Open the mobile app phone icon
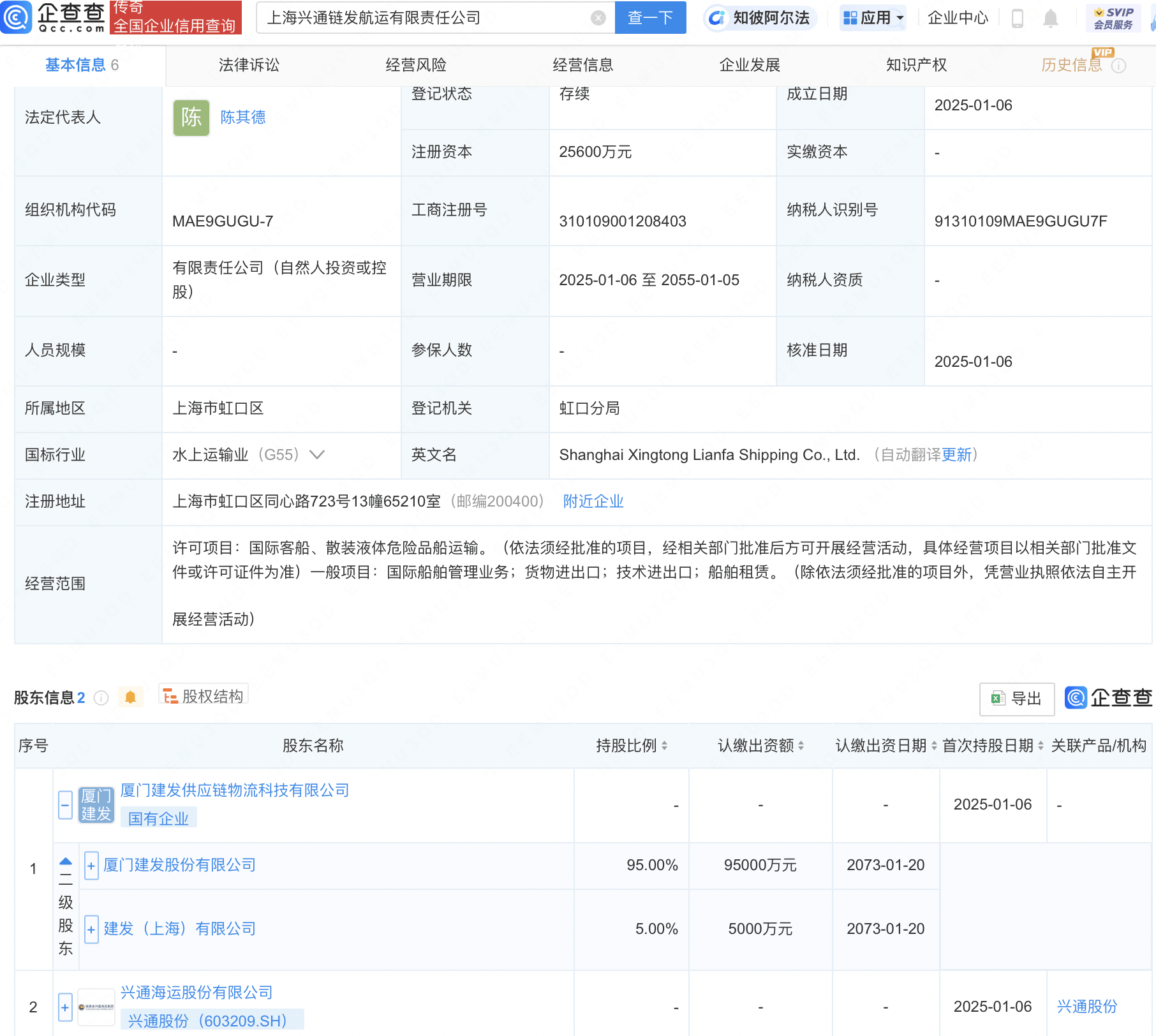This screenshot has width=1156, height=1036. [1018, 18]
